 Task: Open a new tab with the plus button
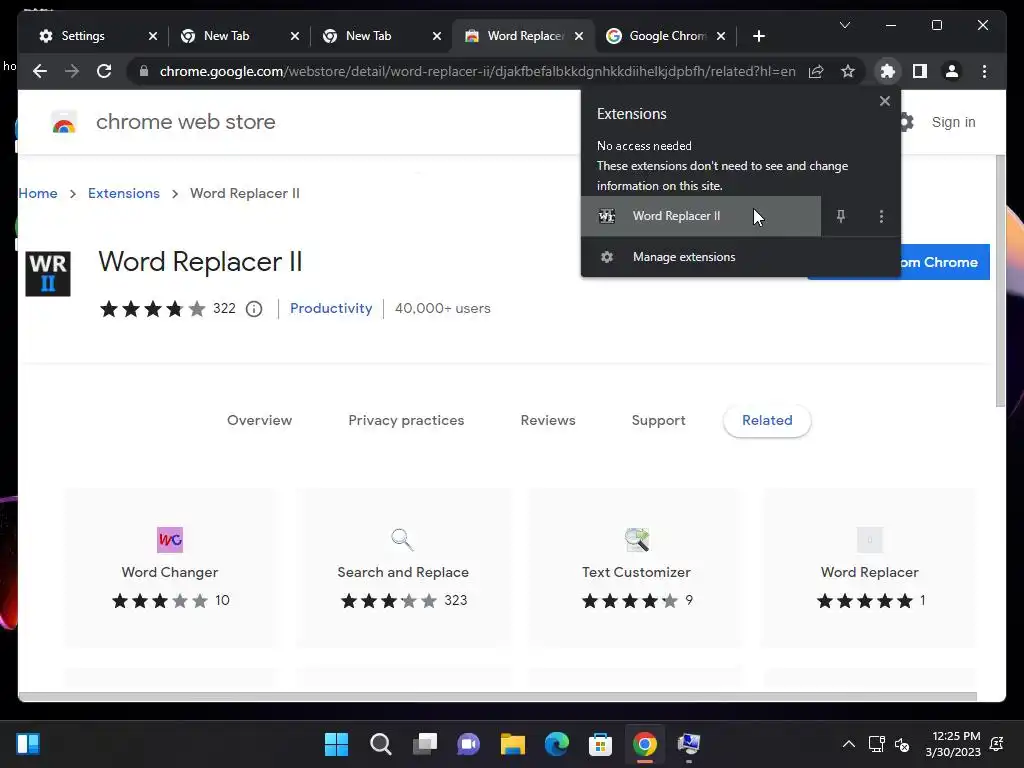click(x=758, y=36)
